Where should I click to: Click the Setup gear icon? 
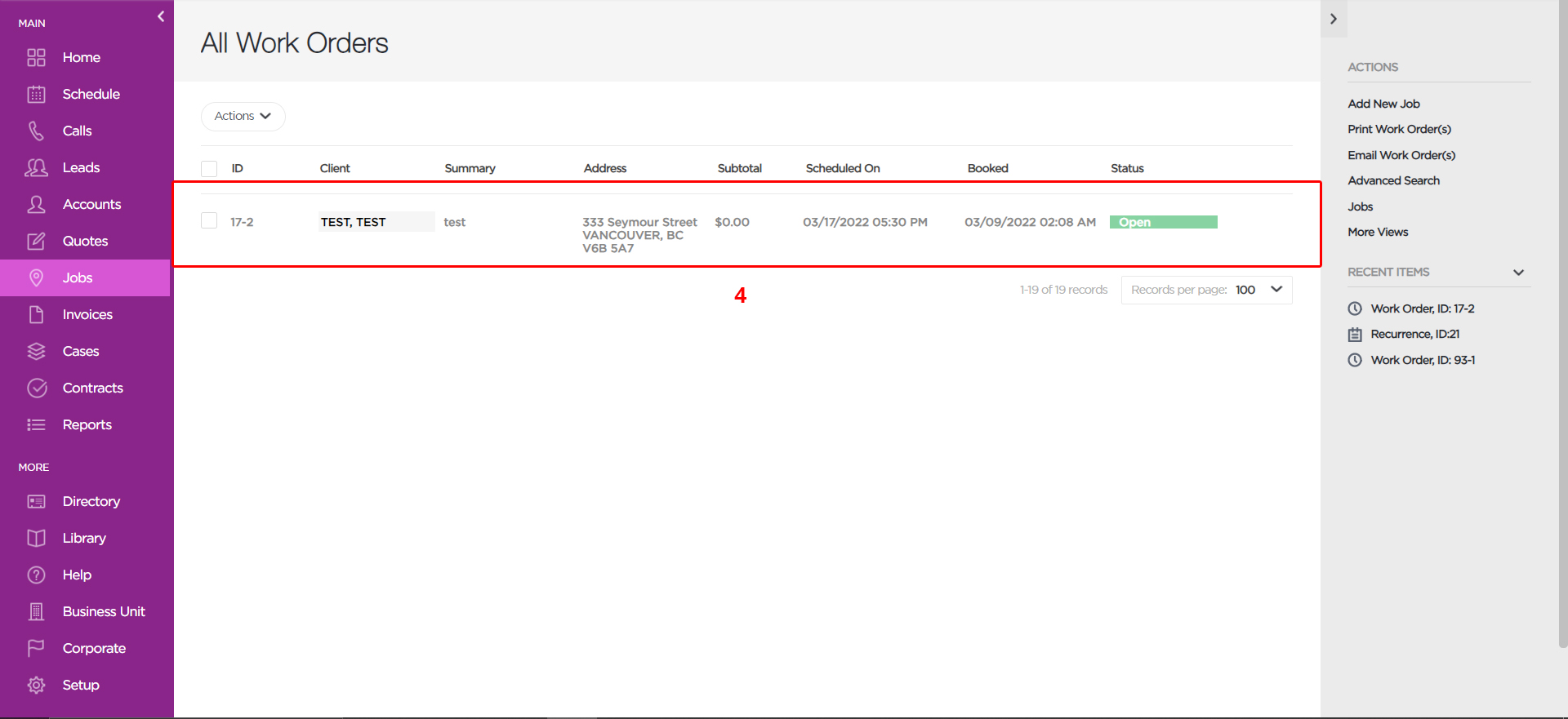(x=36, y=685)
